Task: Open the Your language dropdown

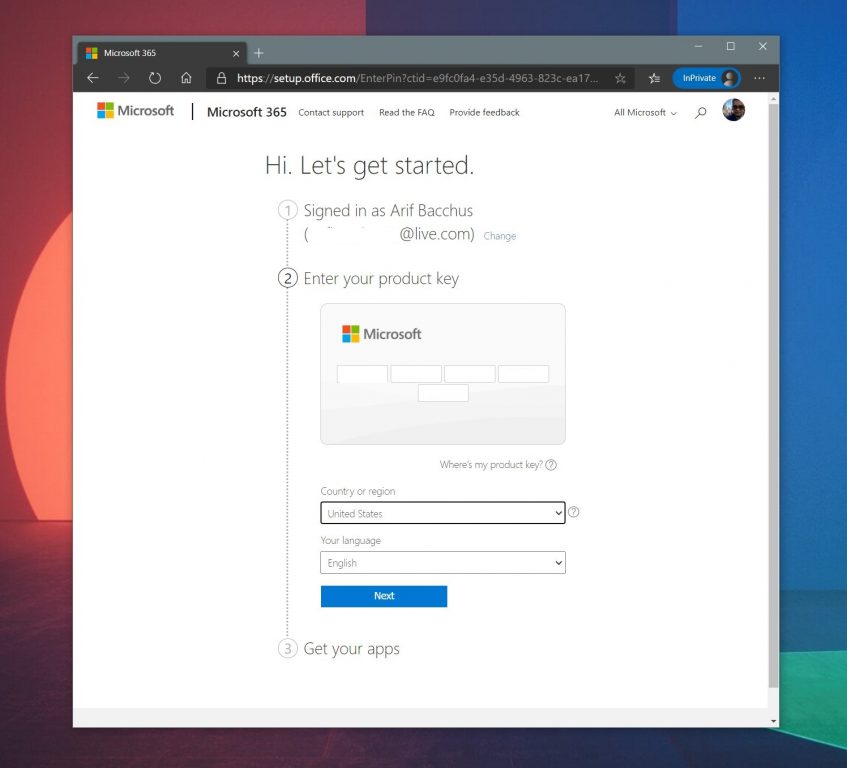Action: (x=442, y=562)
